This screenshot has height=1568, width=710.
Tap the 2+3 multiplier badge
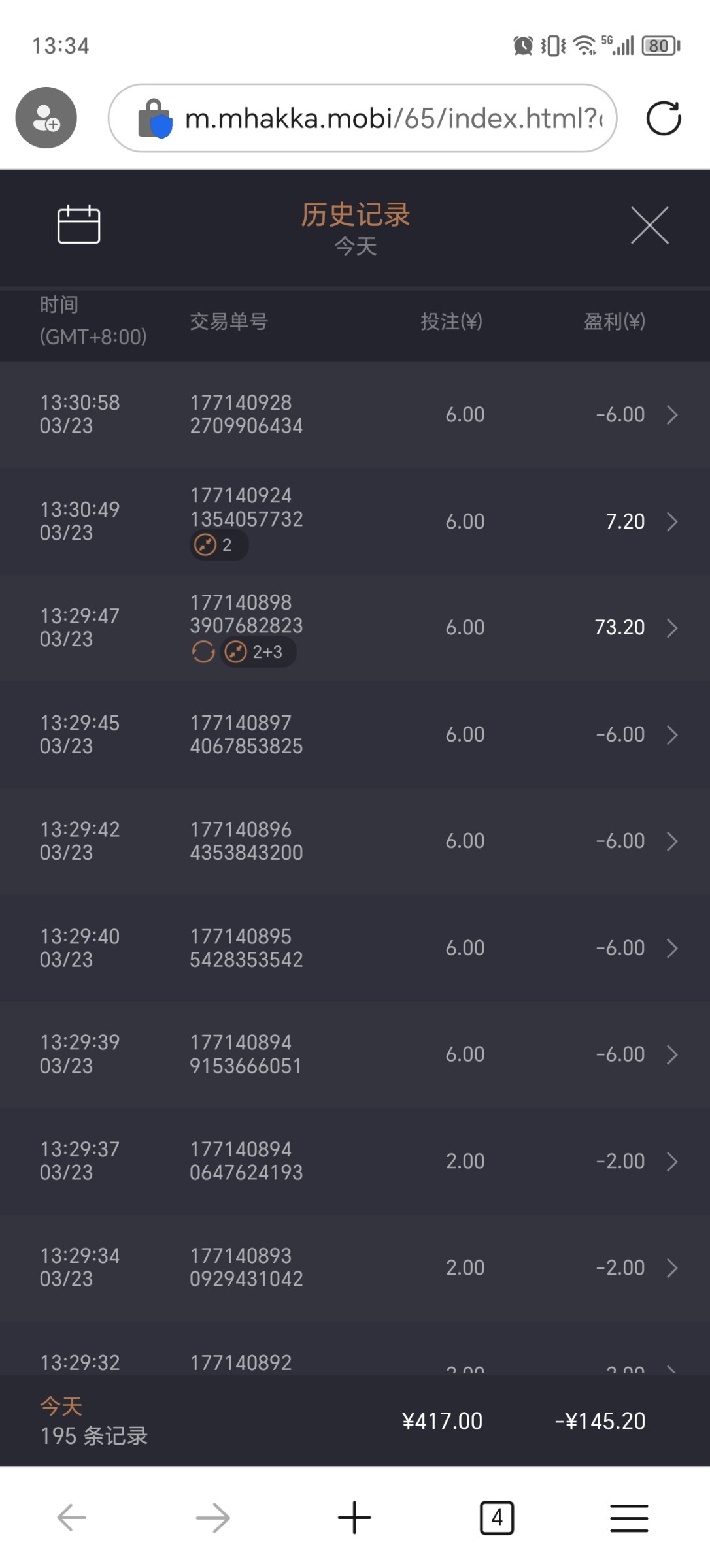coord(258,652)
